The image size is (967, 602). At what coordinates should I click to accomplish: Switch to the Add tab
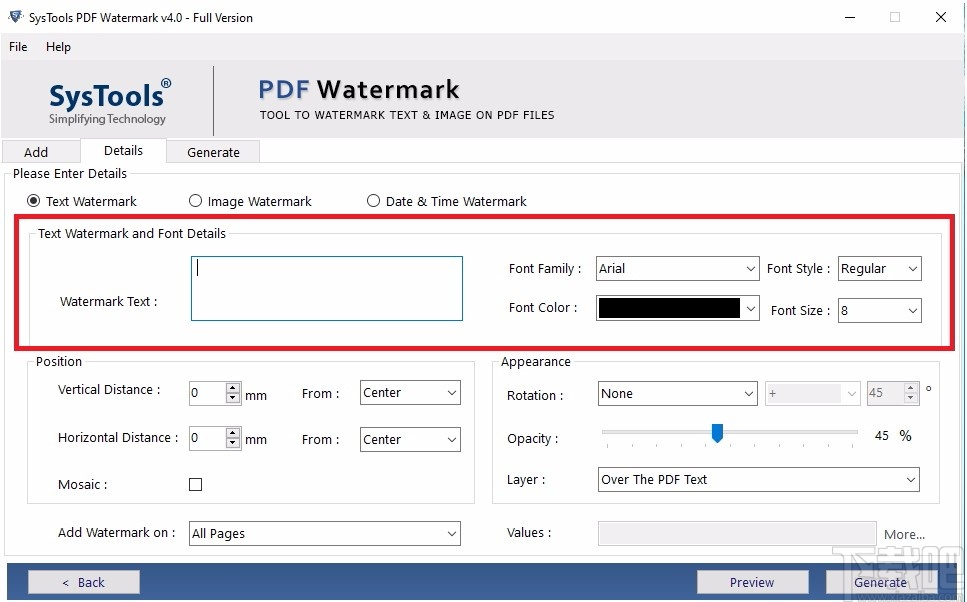tap(40, 151)
